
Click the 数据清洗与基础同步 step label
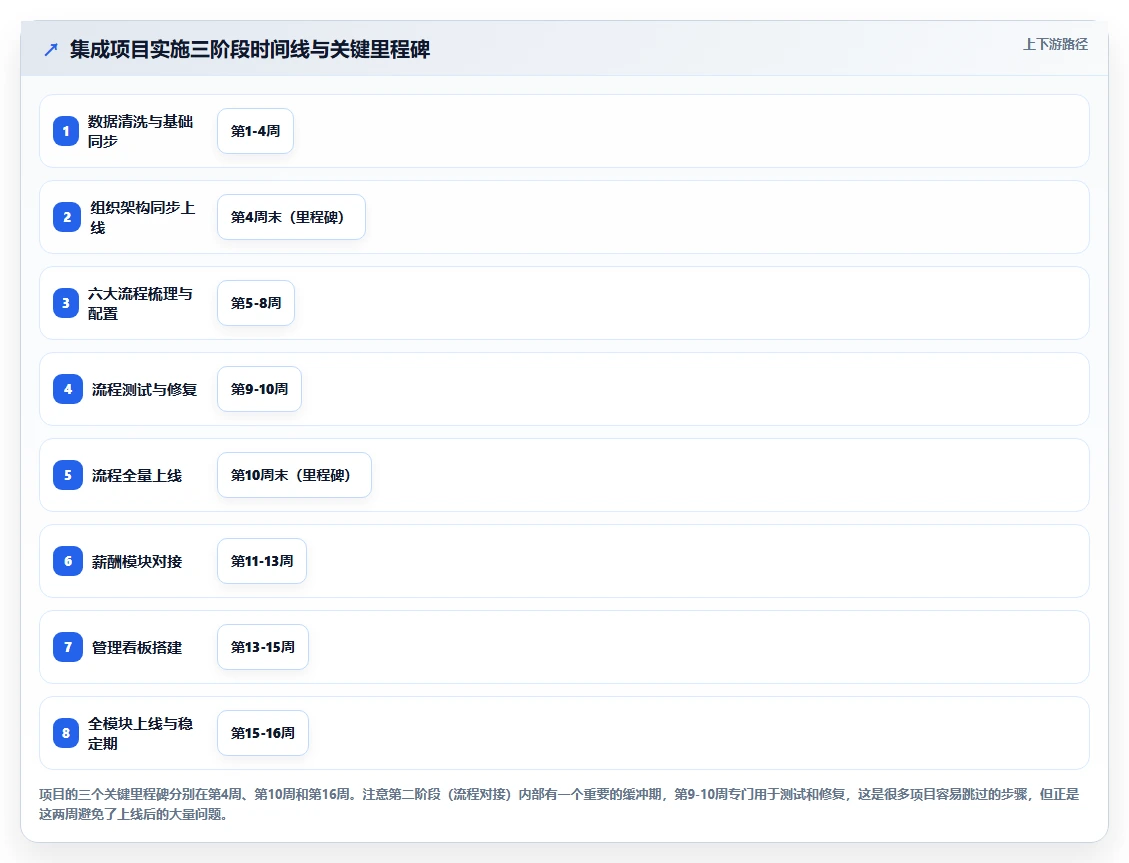[140, 131]
